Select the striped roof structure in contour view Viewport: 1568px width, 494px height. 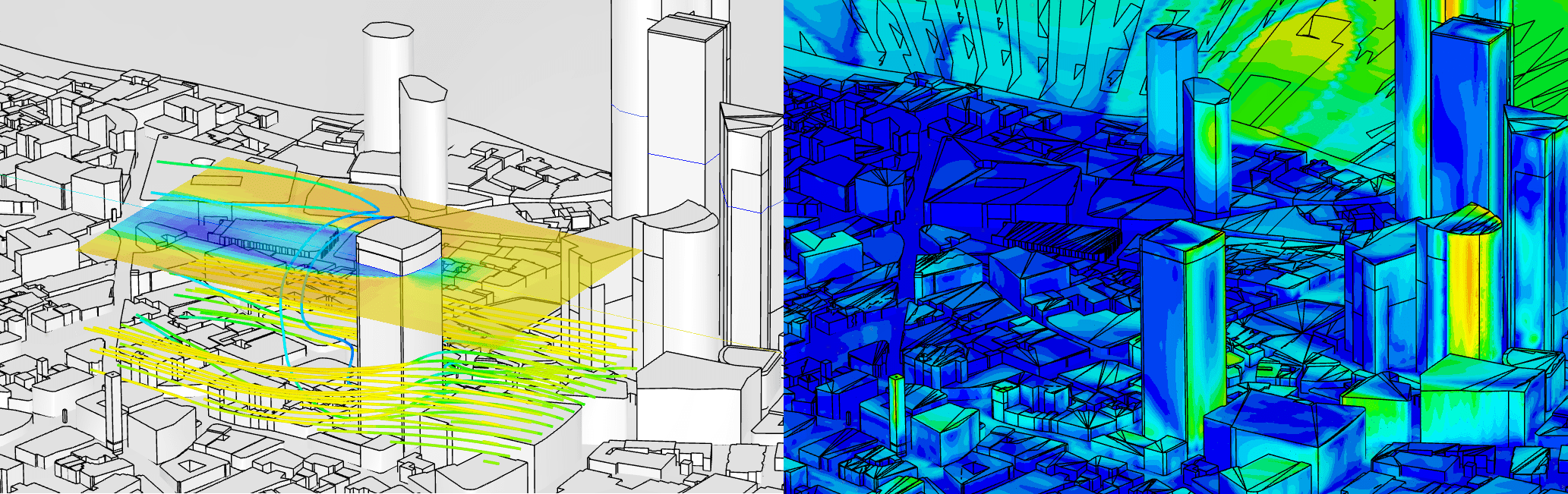click(1063, 240)
